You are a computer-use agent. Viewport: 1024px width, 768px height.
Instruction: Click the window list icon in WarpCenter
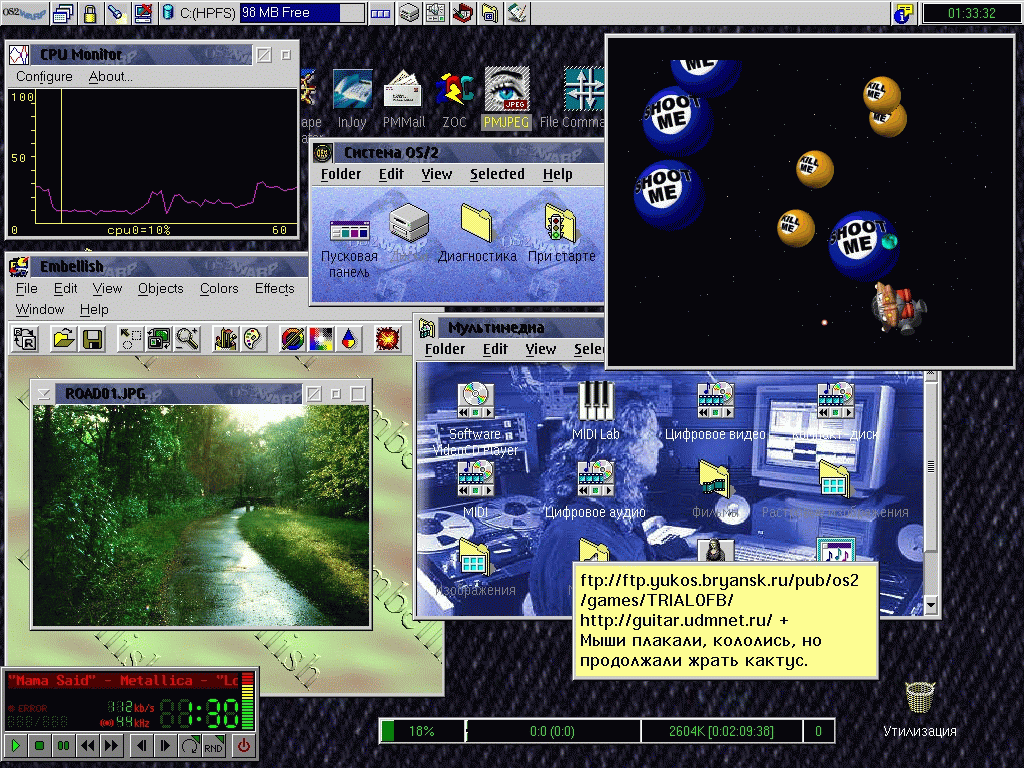click(x=63, y=13)
